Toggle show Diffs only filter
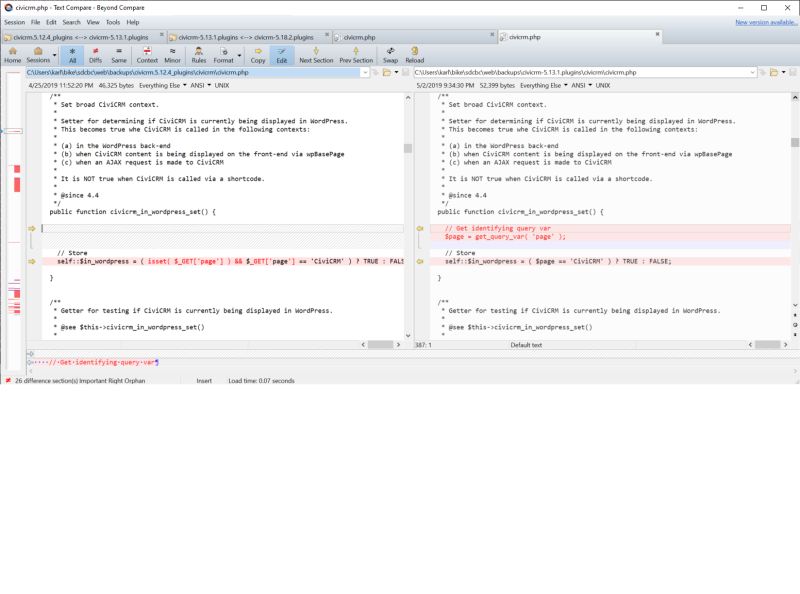The height and width of the screenshot is (594, 800). click(x=95, y=55)
